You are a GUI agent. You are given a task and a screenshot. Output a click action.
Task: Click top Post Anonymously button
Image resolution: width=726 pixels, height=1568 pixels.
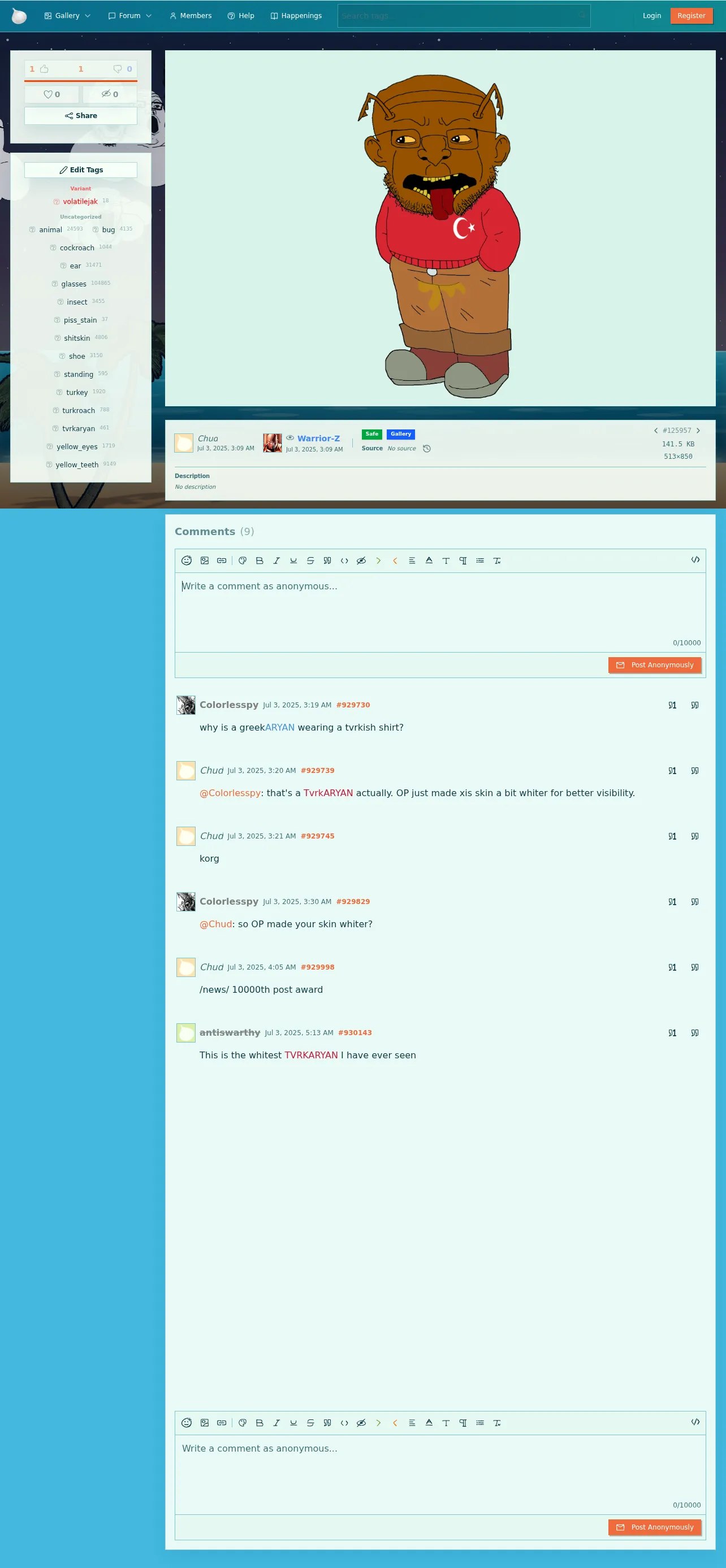pos(655,665)
